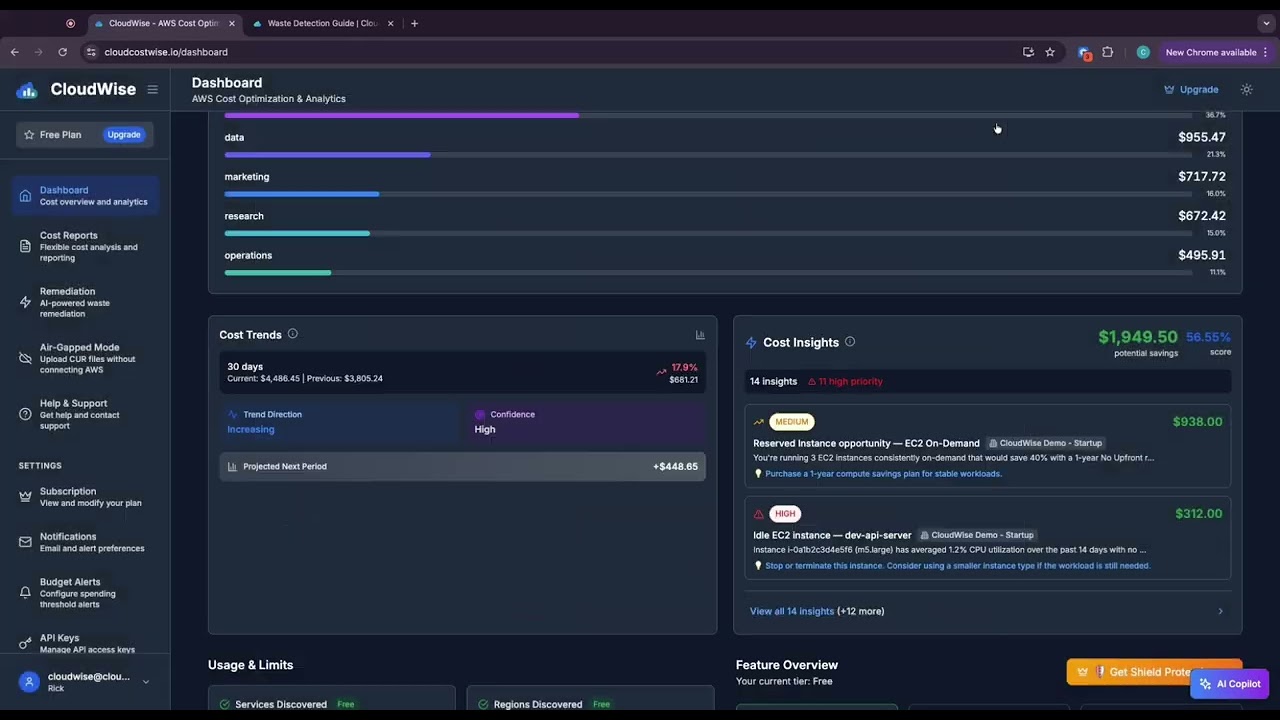Image resolution: width=1280 pixels, height=720 pixels.
Task: Click the Cost Insights lightning bolt icon
Action: coord(751,343)
